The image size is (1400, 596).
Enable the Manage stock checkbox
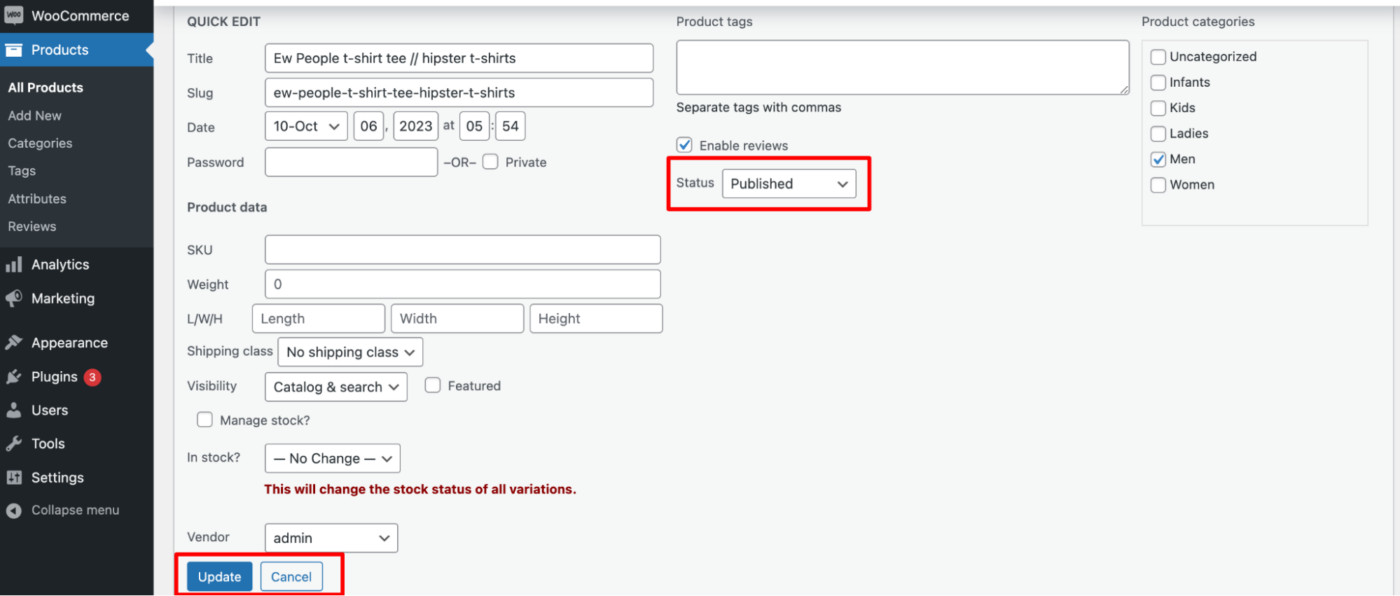[x=205, y=420]
